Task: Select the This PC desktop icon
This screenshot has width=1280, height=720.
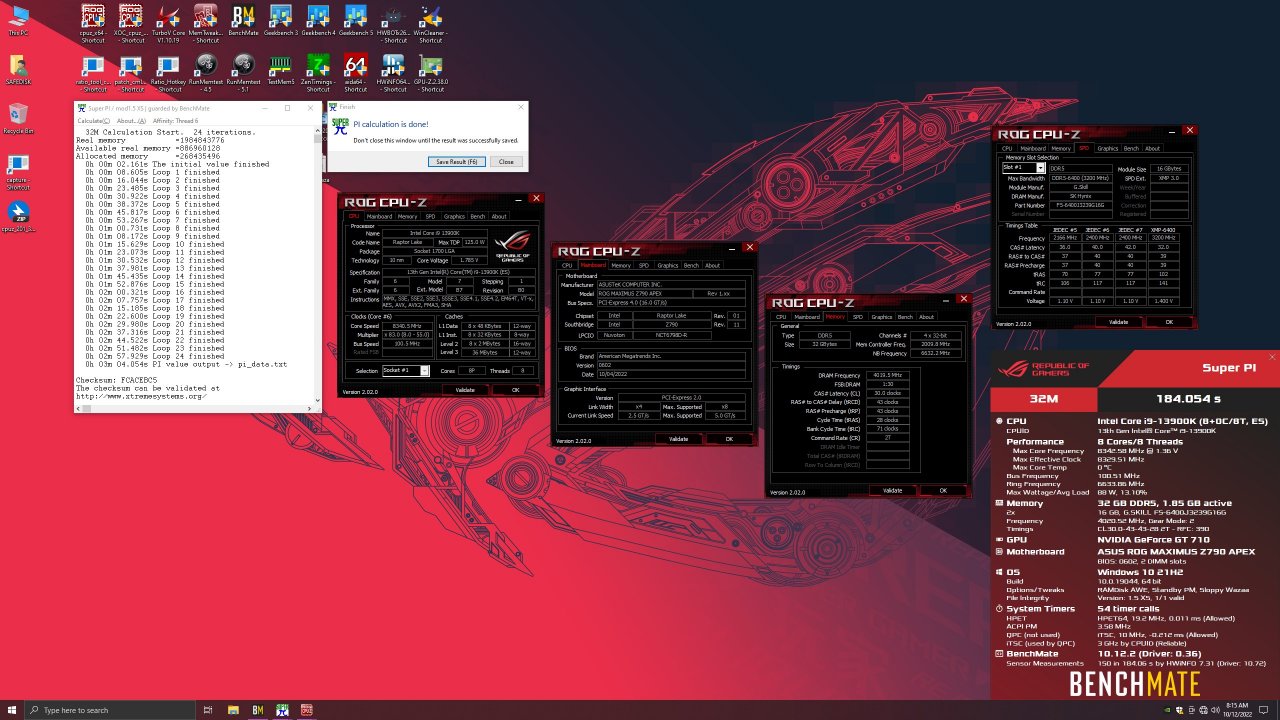Action: (17, 22)
